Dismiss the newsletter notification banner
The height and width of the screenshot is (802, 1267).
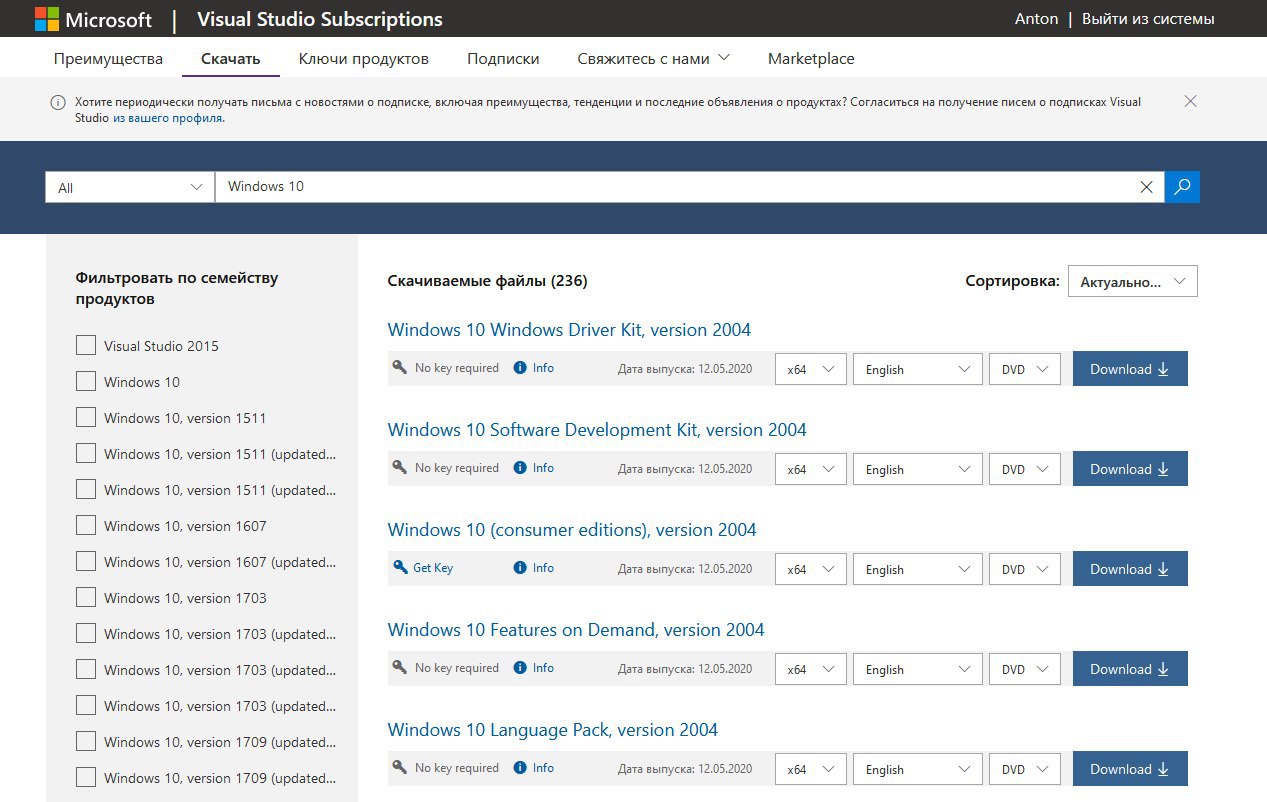pos(1190,101)
